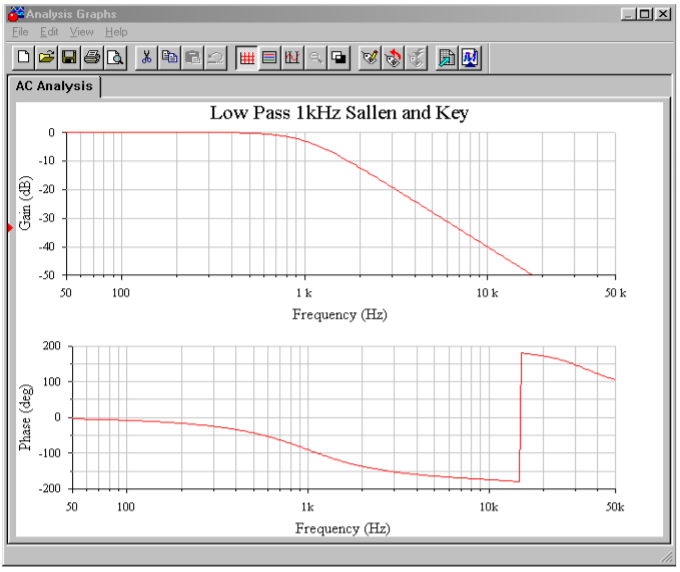Save graphs using the floppy disk icon
The height and width of the screenshot is (572, 680).
tap(69, 57)
